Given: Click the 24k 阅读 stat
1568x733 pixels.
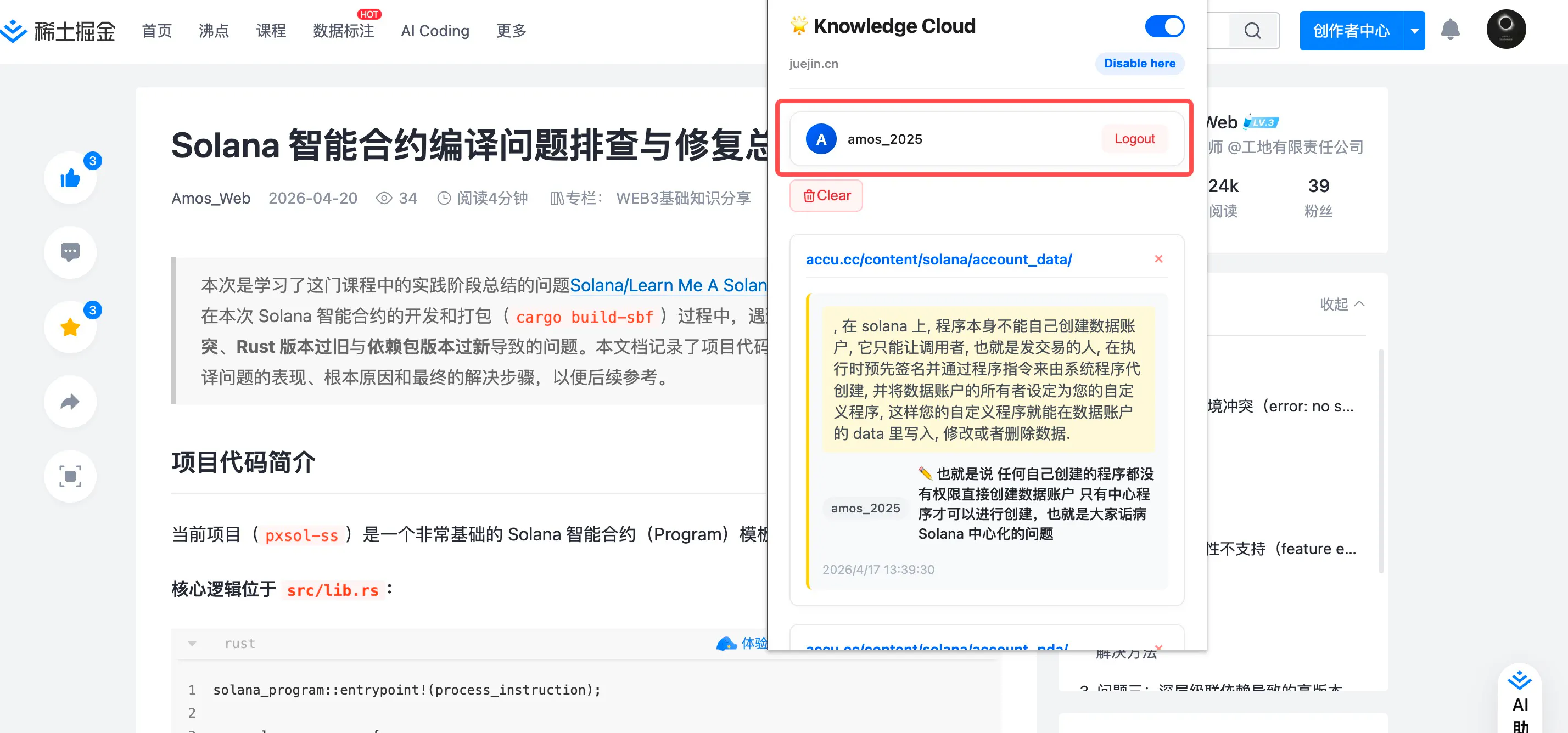Looking at the screenshot, I should click(x=1223, y=197).
